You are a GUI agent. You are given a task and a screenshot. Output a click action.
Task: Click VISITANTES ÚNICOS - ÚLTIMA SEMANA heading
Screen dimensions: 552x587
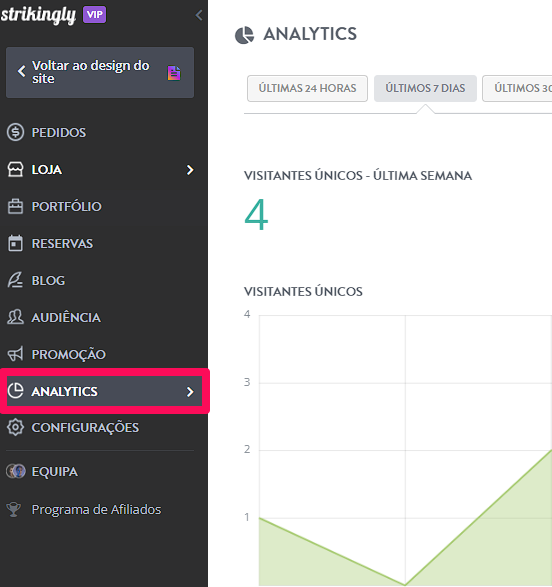(x=358, y=175)
